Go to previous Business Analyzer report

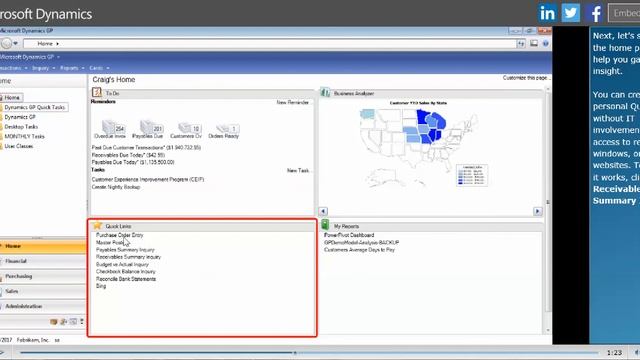click(323, 211)
